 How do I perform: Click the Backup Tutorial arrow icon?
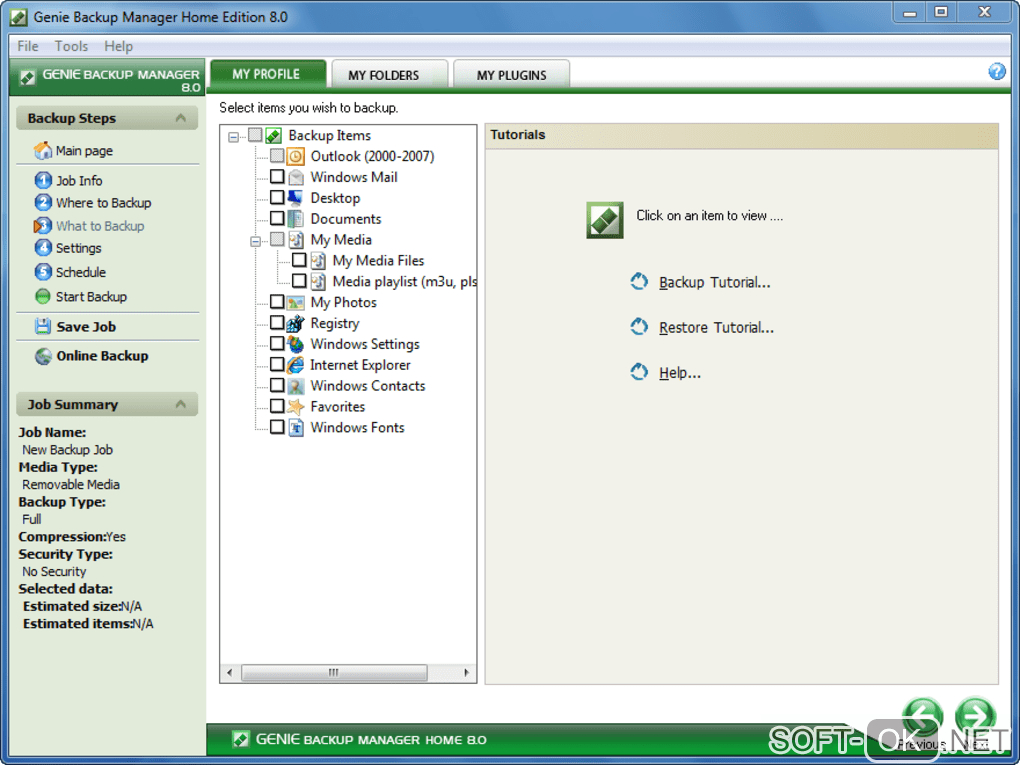639,282
